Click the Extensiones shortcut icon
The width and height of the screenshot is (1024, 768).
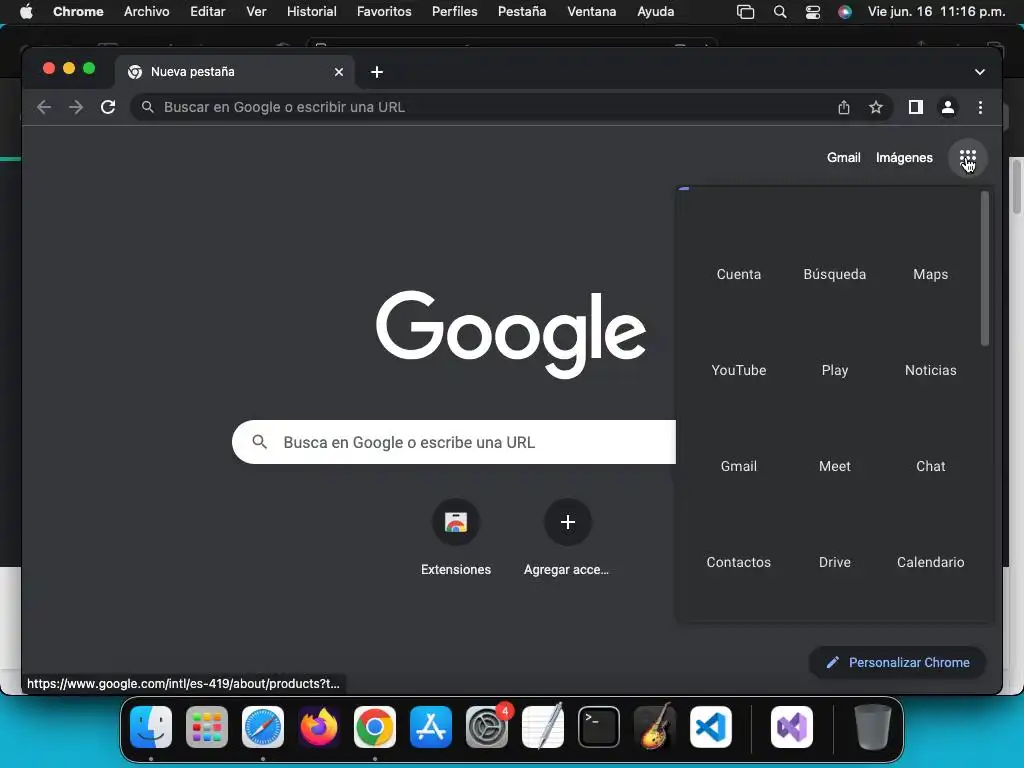pyautogui.click(x=456, y=522)
